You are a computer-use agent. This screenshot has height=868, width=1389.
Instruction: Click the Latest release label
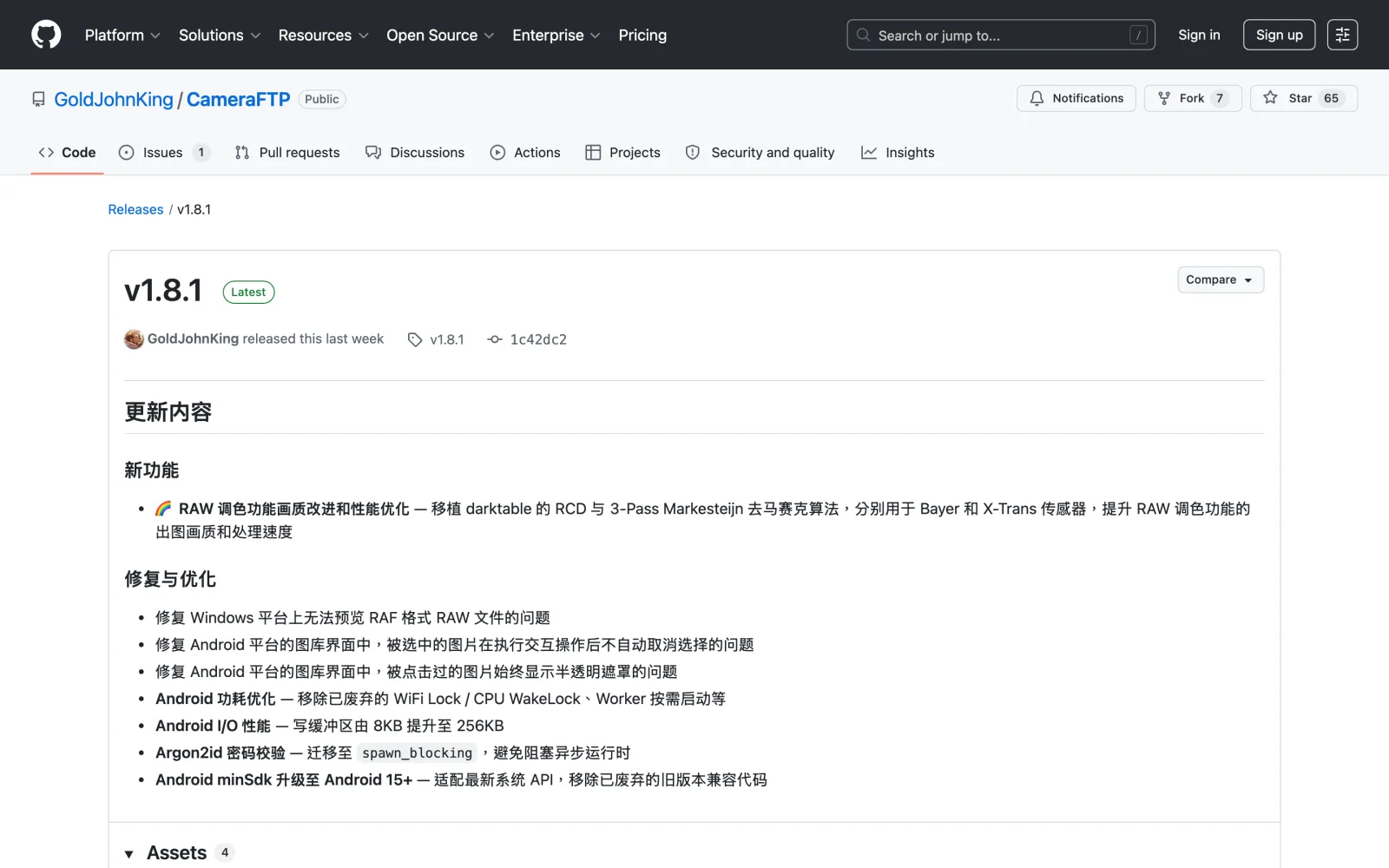[248, 292]
